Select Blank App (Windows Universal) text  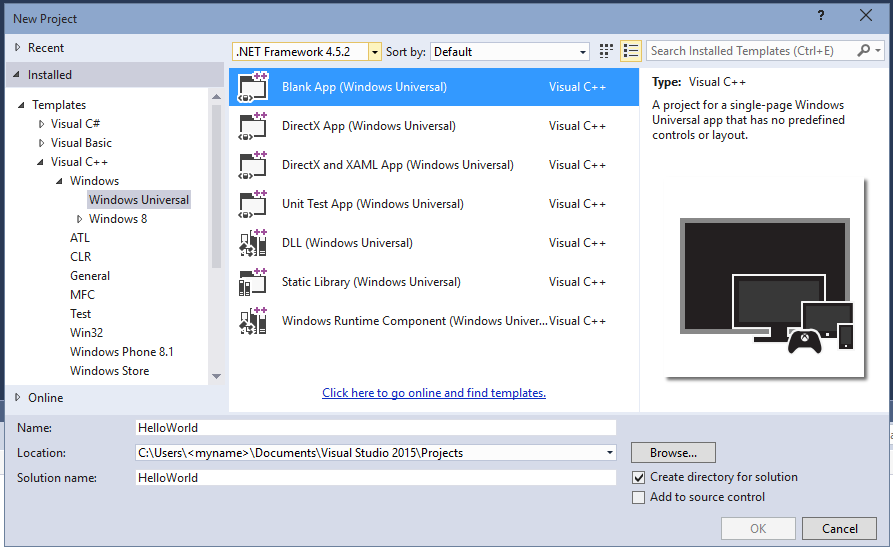click(364, 87)
